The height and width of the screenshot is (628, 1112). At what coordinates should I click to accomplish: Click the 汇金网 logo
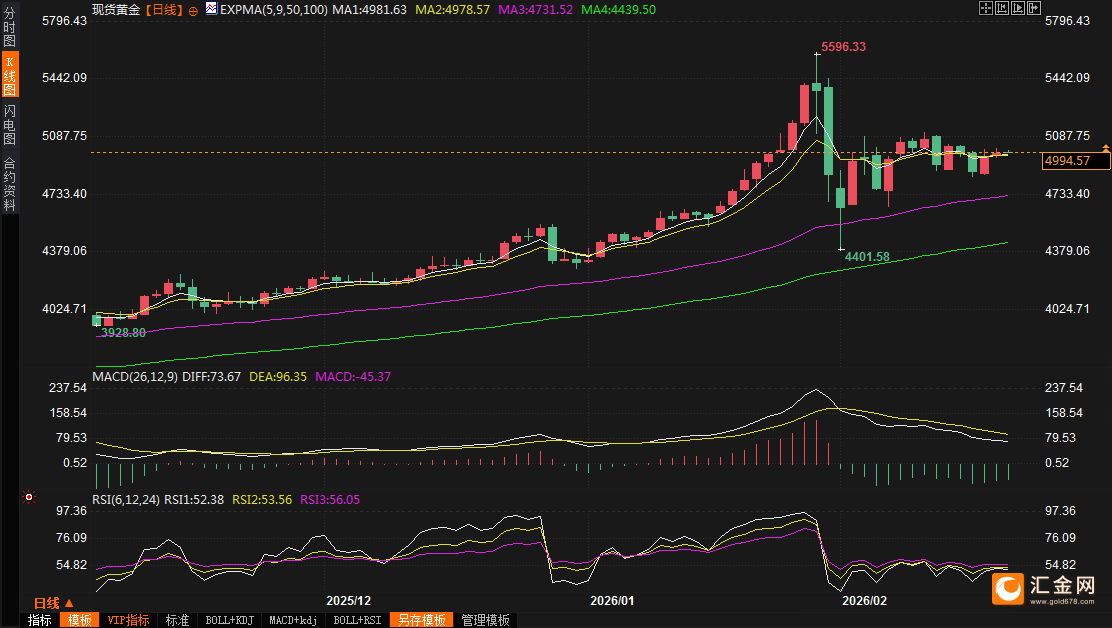[1043, 589]
